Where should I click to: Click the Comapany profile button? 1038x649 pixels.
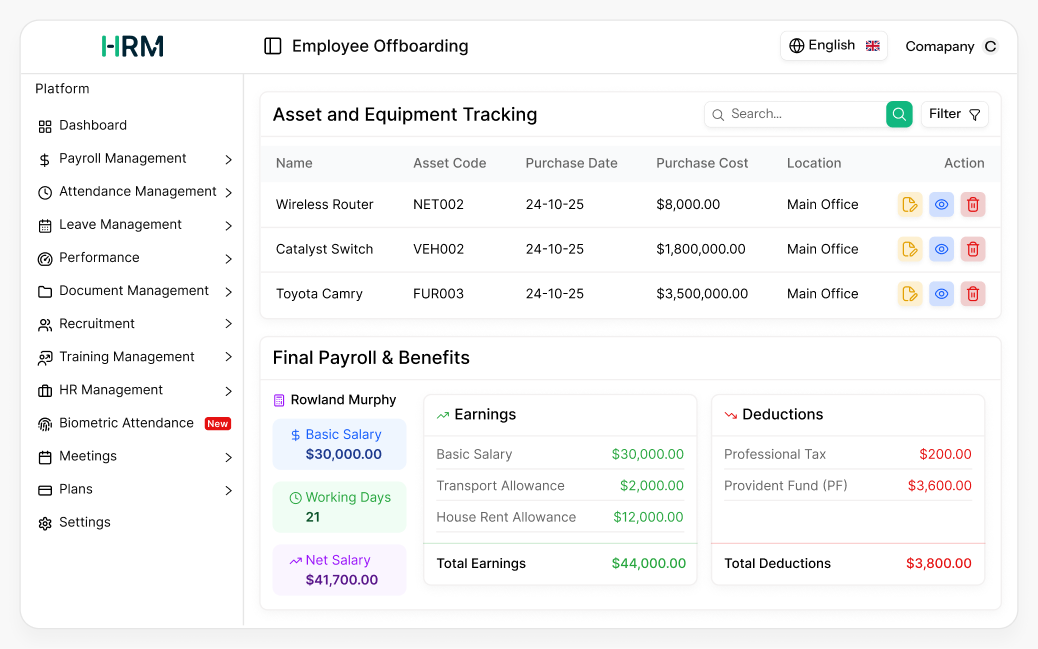949,46
